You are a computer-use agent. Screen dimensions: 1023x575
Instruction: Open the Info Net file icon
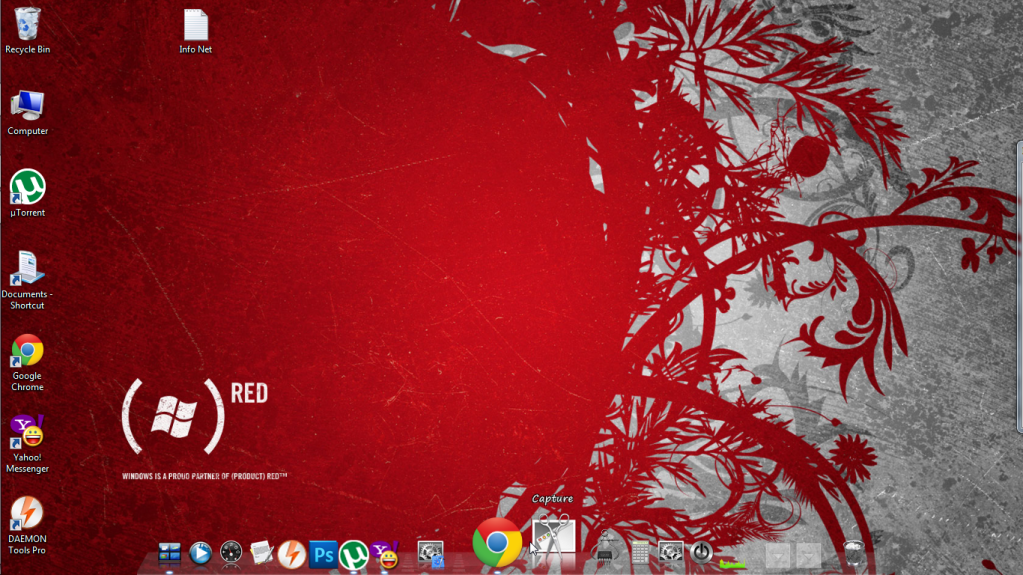[196, 31]
